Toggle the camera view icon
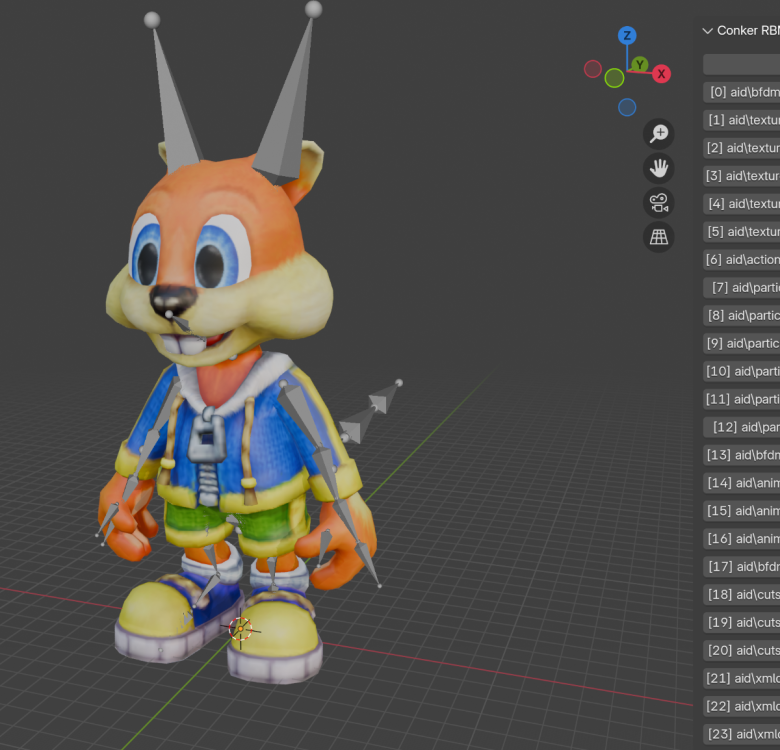This screenshot has width=780, height=750. coord(659,202)
